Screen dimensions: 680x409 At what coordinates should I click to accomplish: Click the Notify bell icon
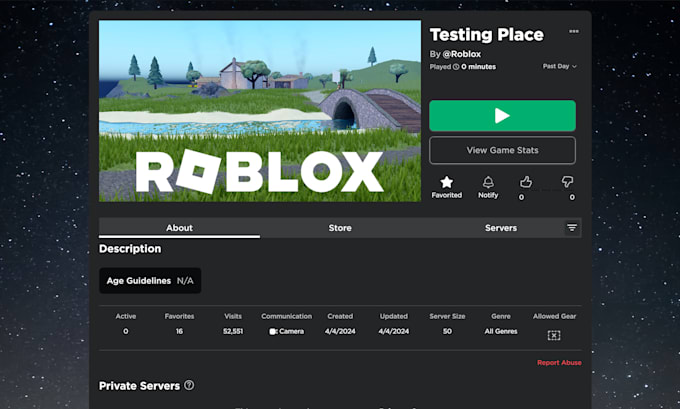(488, 182)
